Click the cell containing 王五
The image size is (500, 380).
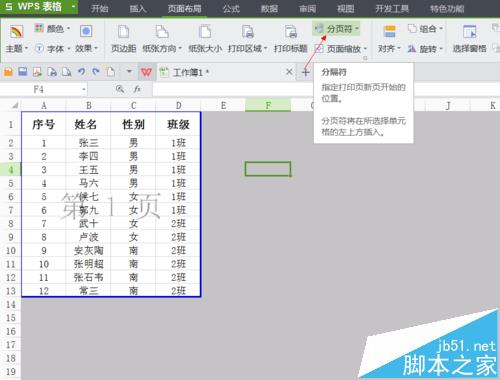(88, 170)
